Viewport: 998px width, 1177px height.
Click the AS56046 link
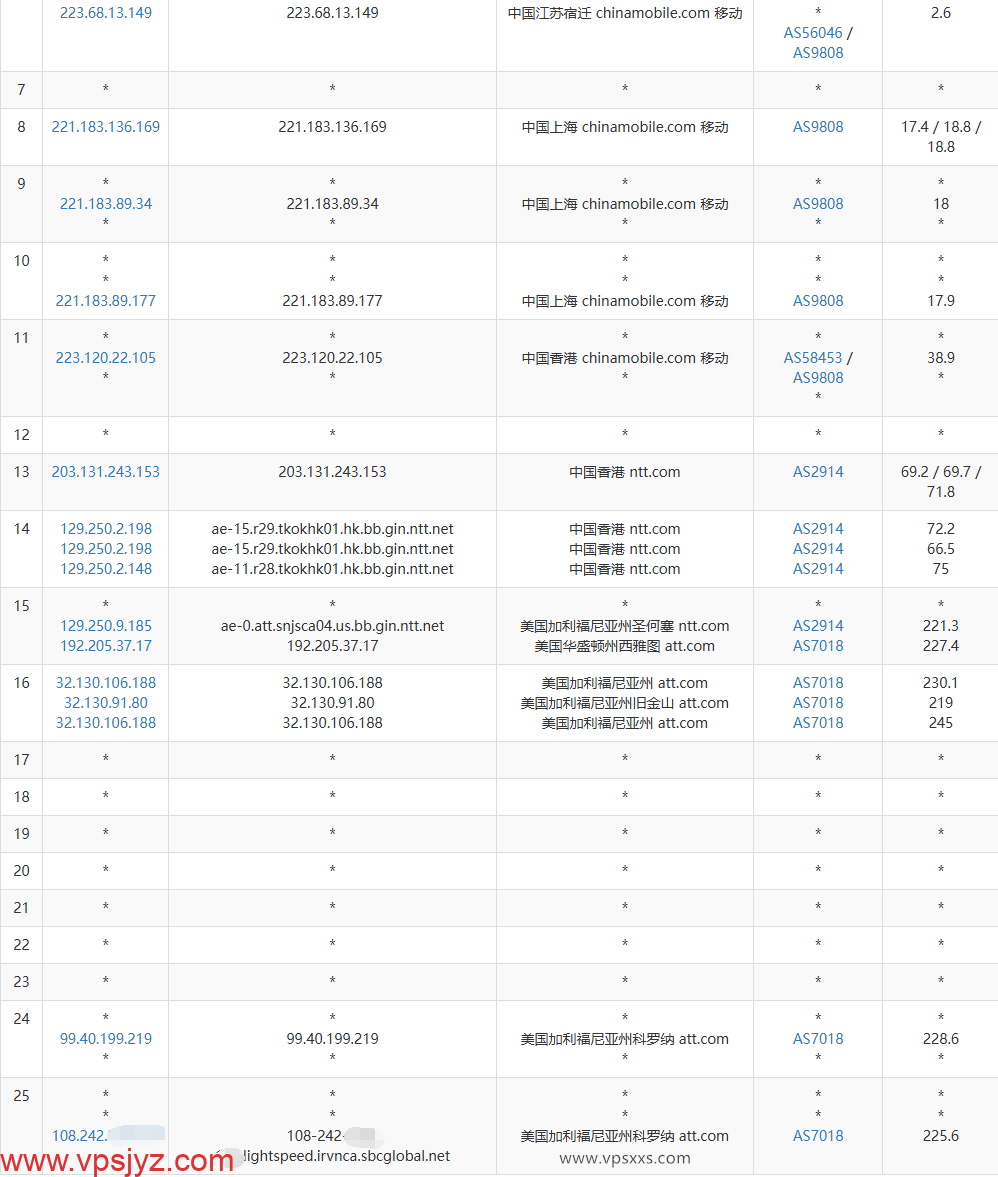[812, 33]
